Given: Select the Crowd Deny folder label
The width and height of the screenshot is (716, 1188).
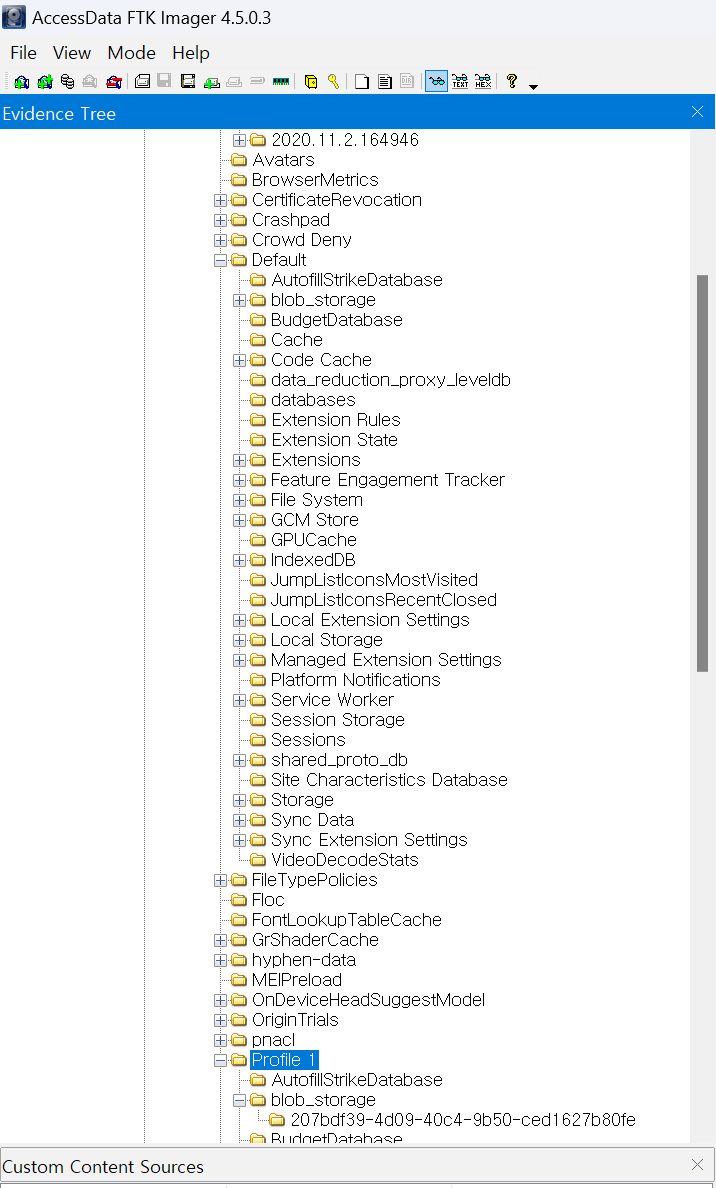Looking at the screenshot, I should (302, 240).
